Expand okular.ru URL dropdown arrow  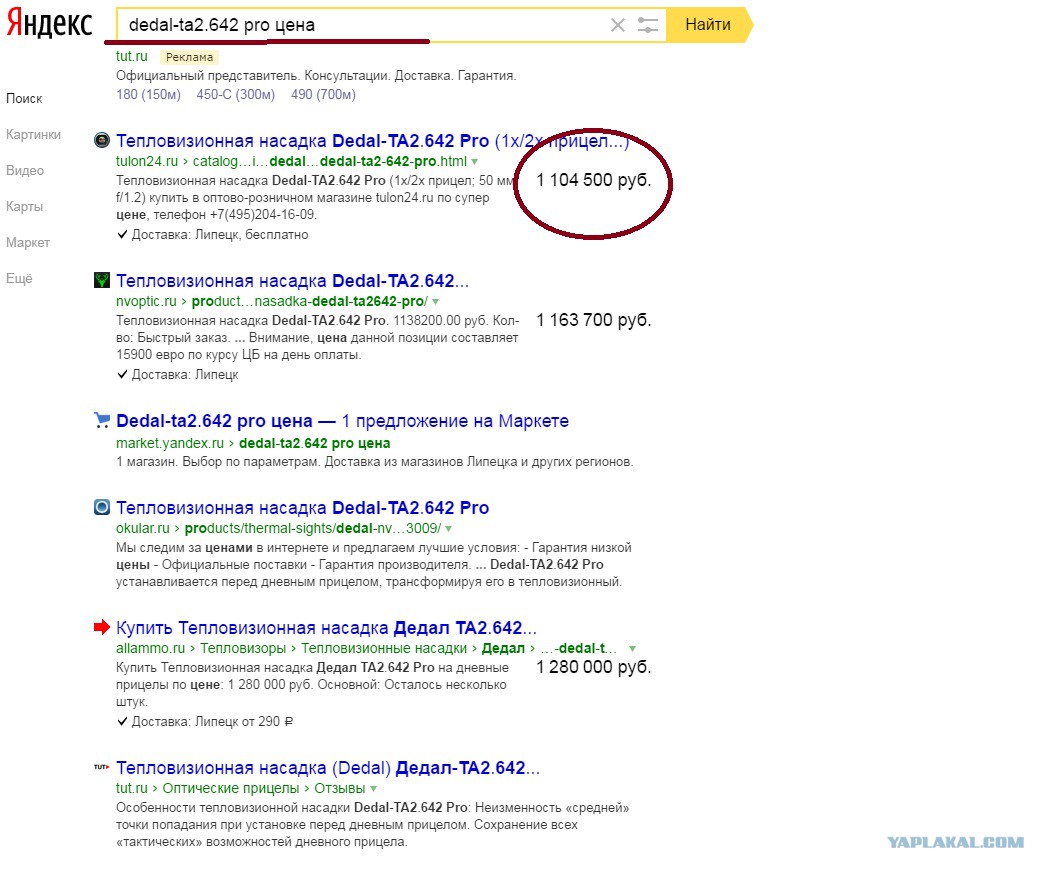click(449, 528)
